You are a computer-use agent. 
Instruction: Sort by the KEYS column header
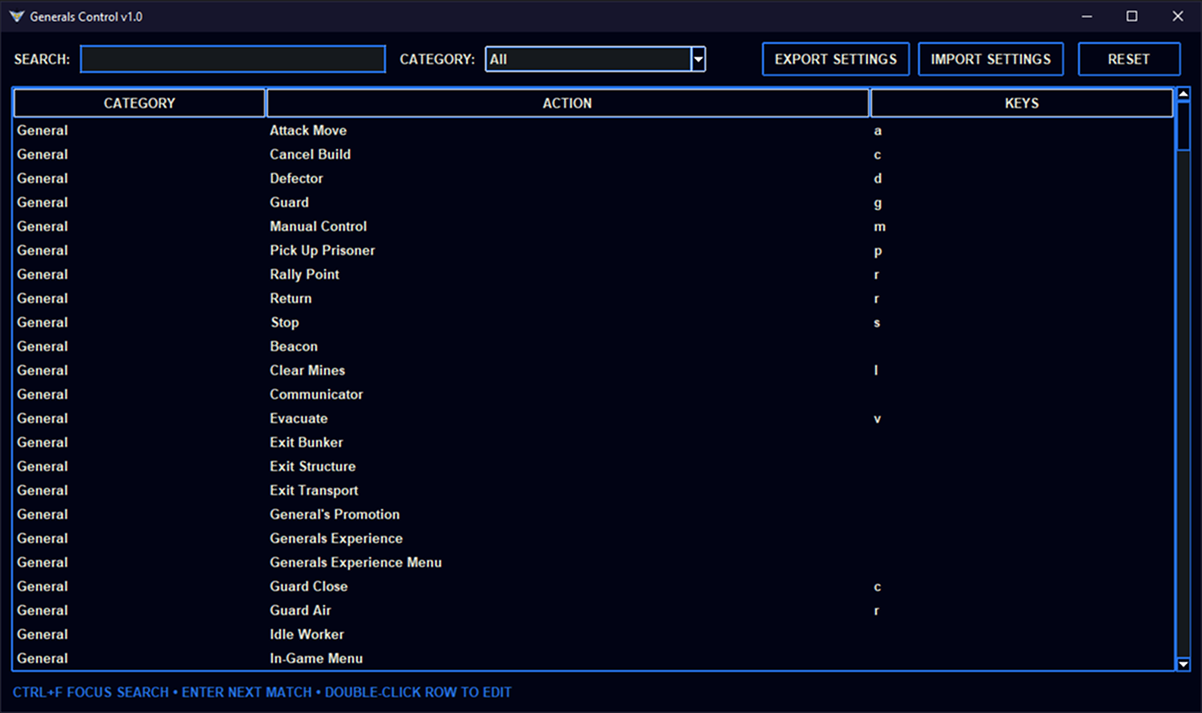(1022, 103)
